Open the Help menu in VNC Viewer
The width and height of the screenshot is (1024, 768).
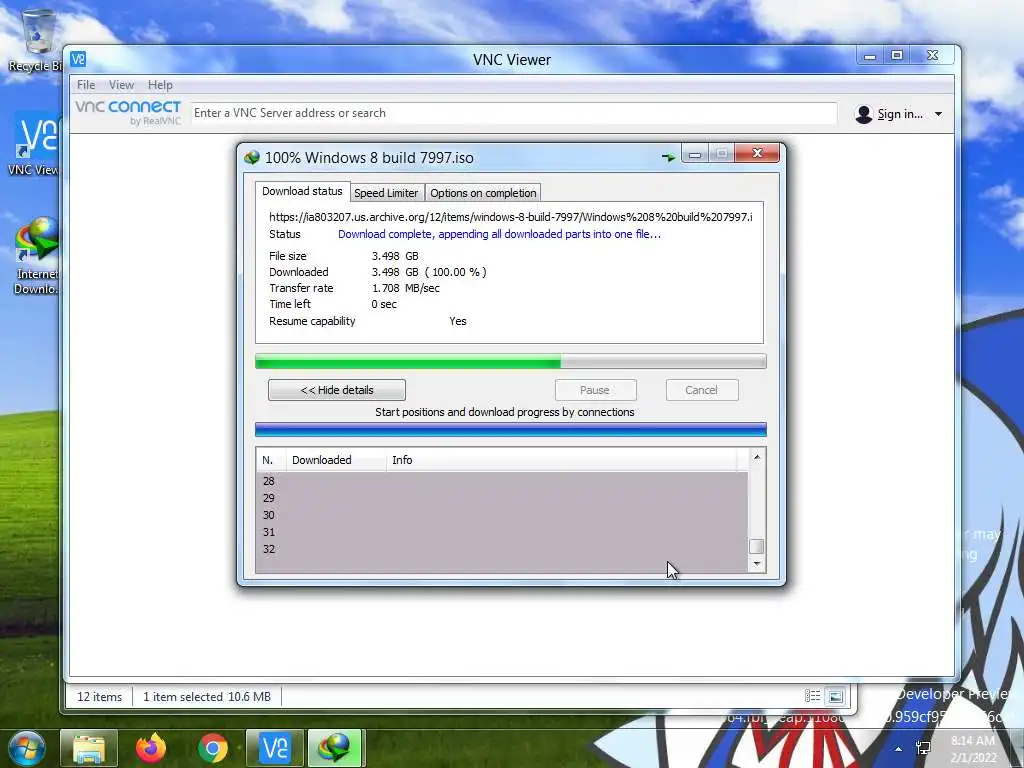[x=160, y=85]
